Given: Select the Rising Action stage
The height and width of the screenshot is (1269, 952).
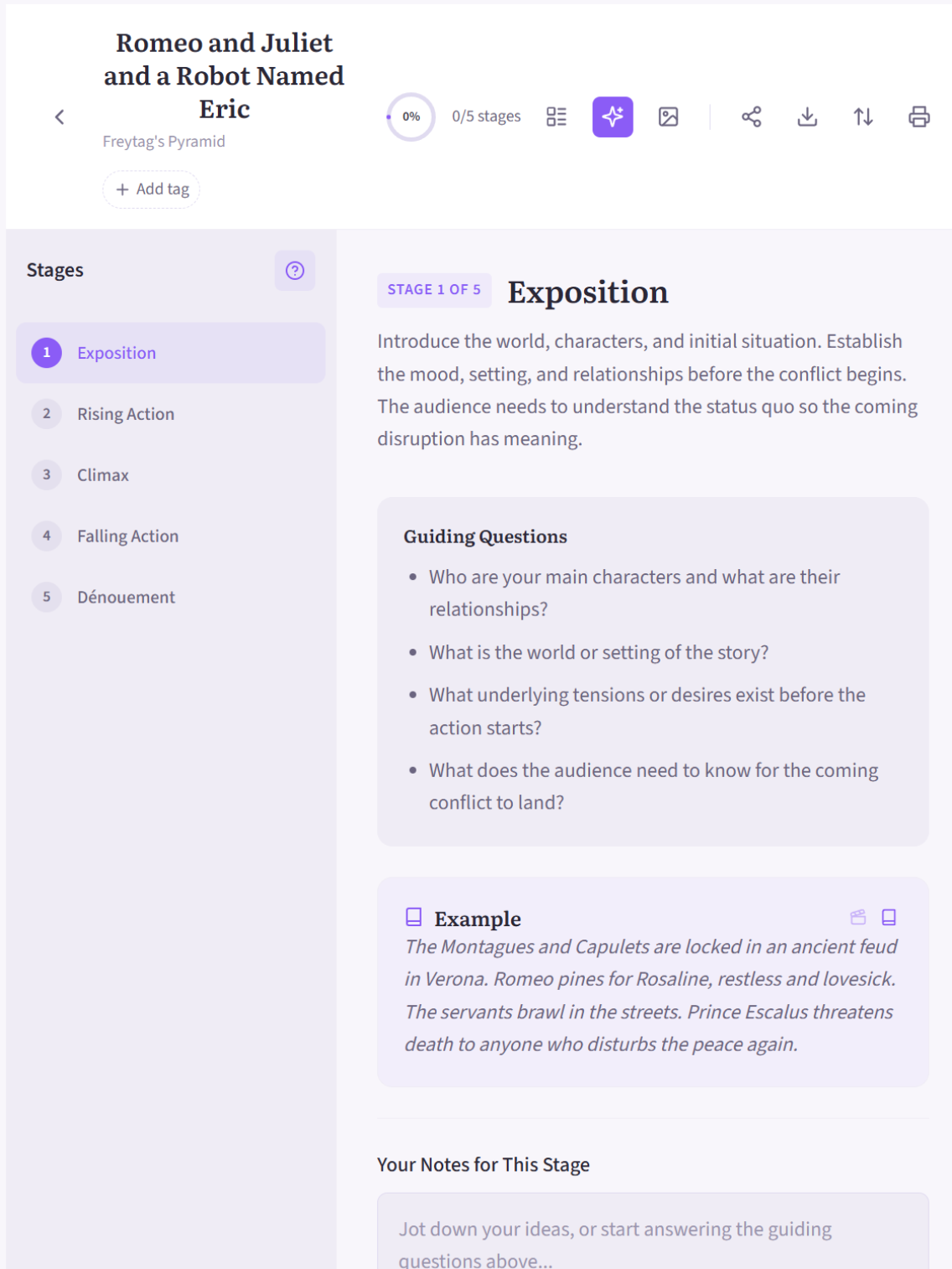Looking at the screenshot, I should click(171, 414).
